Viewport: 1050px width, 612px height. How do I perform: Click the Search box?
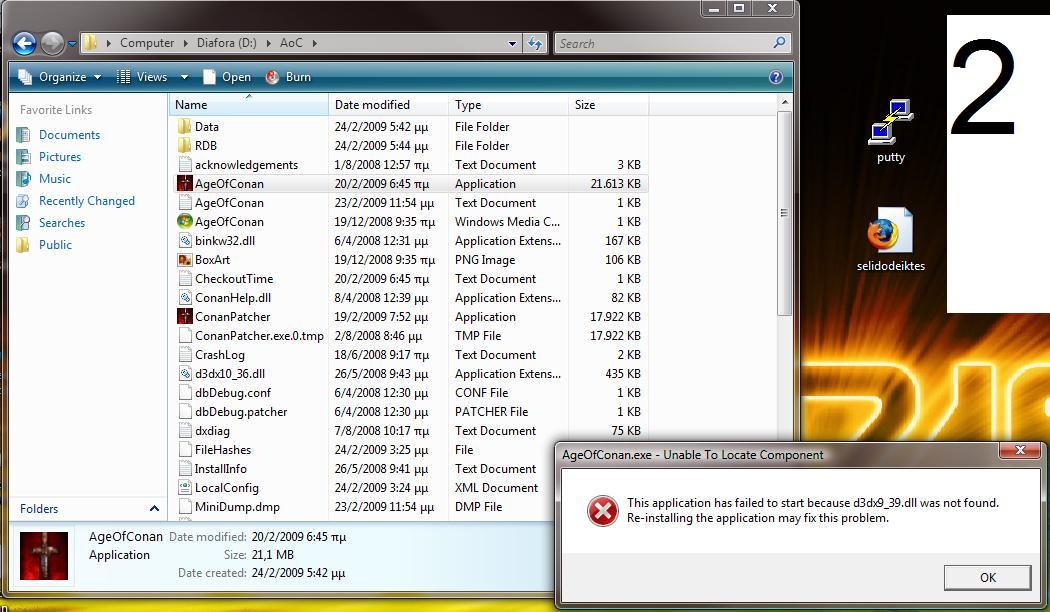pyautogui.click(x=672, y=44)
